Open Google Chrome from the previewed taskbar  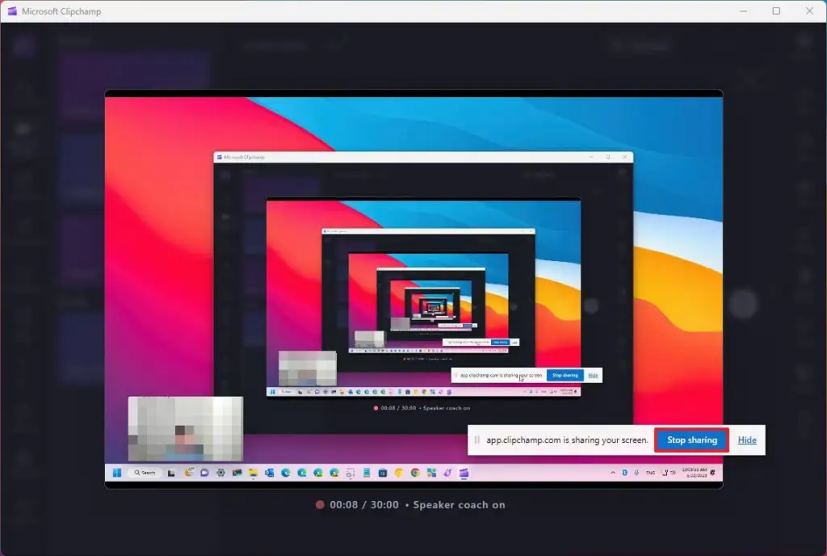(x=415, y=473)
